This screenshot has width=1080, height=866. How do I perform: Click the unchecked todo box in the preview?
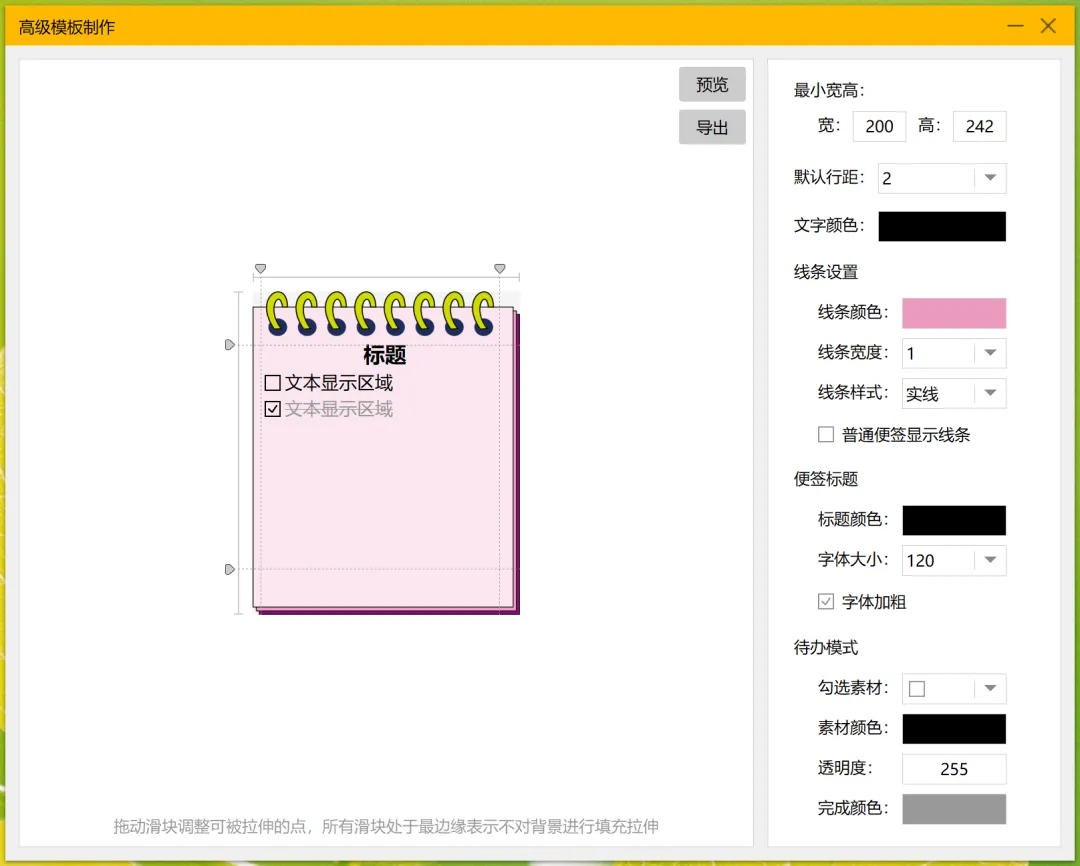tap(272, 383)
